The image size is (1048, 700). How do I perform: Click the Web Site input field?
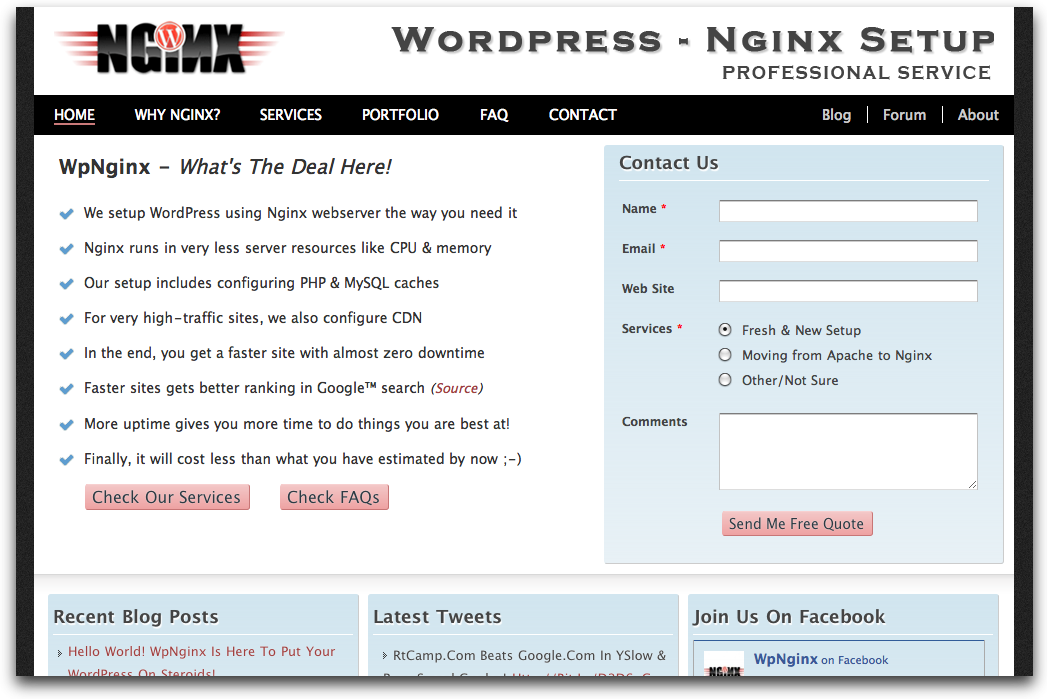click(848, 291)
